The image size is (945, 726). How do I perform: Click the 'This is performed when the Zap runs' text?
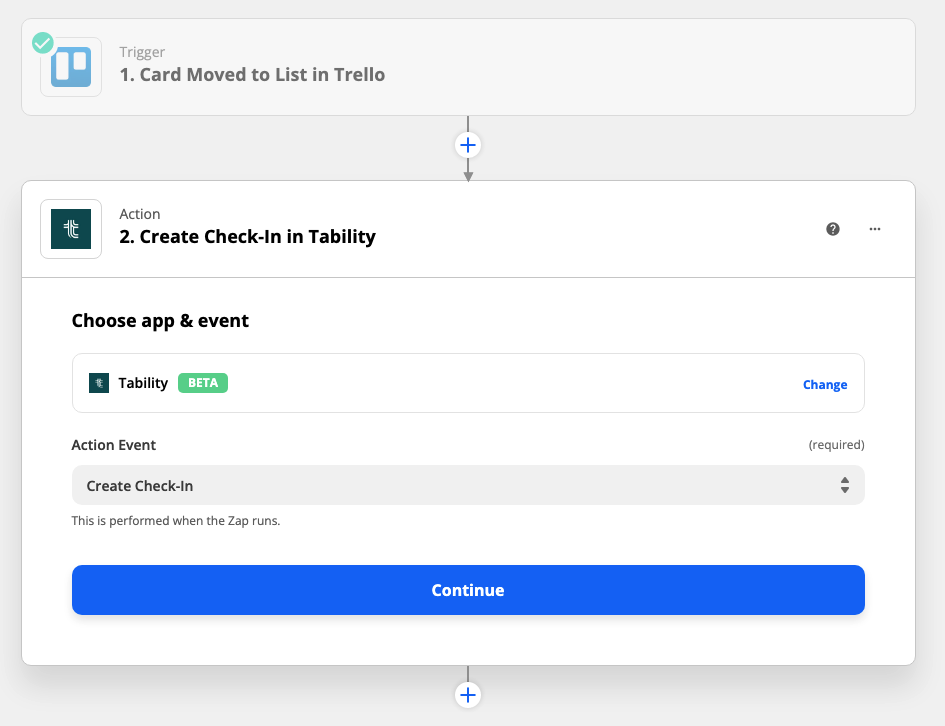pyautogui.click(x=176, y=521)
